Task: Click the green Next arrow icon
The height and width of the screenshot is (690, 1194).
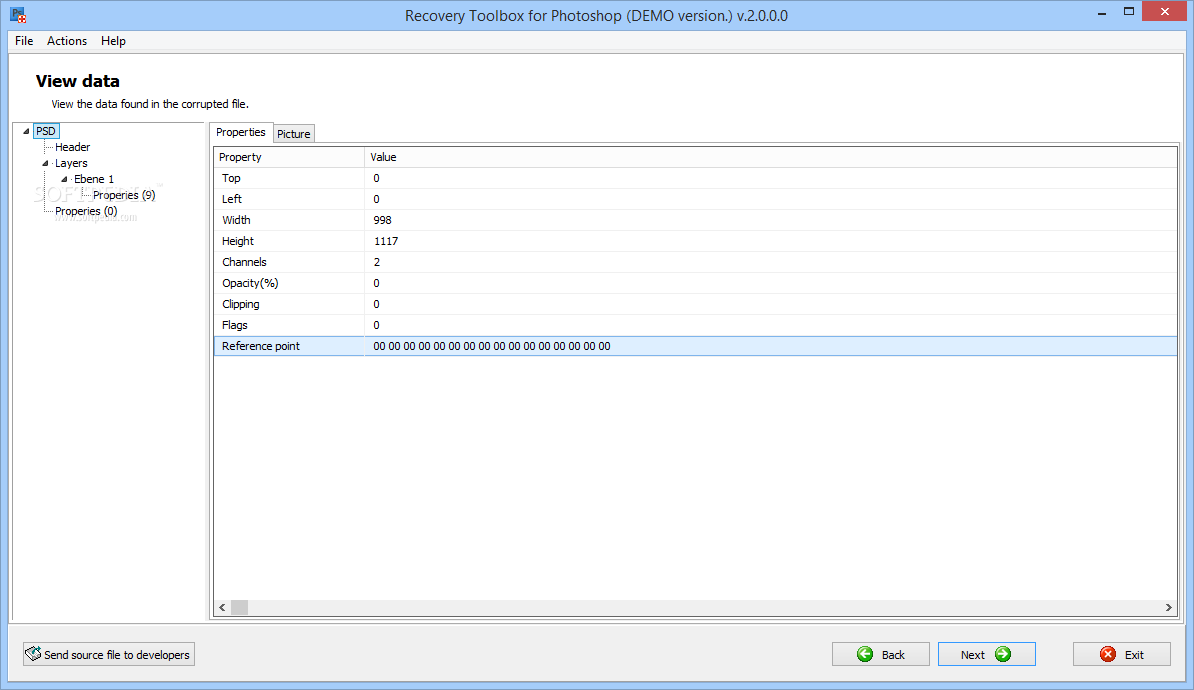Action: (x=1003, y=654)
